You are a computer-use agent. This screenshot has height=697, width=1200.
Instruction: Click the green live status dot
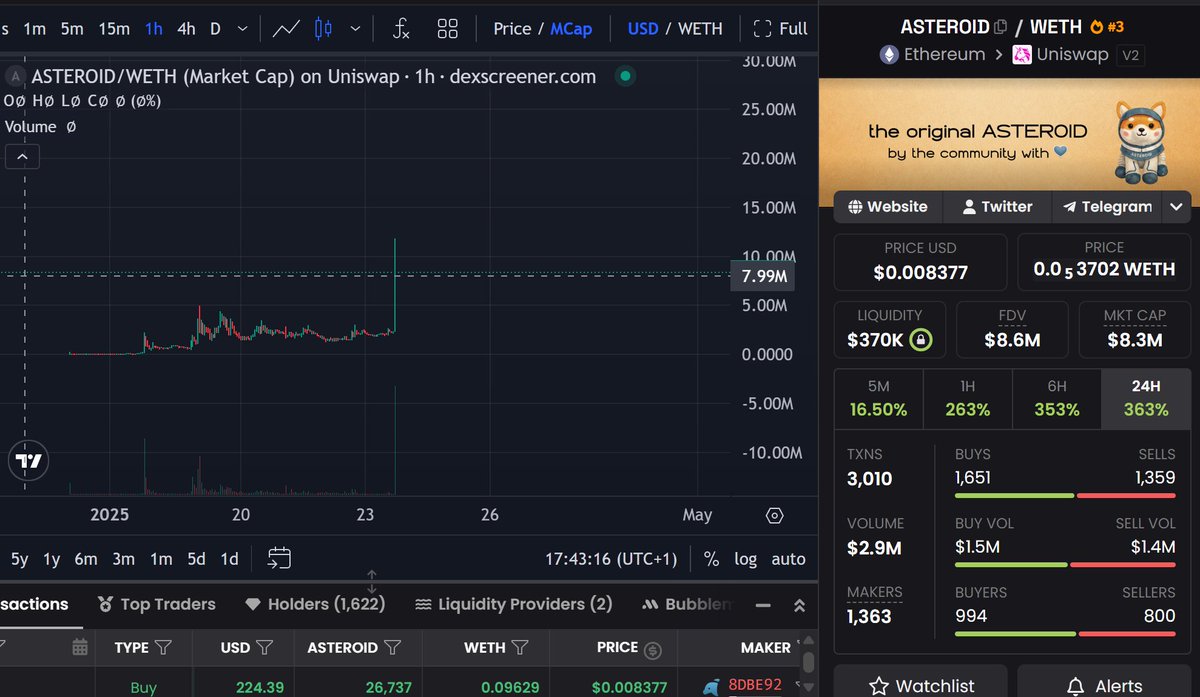[625, 76]
